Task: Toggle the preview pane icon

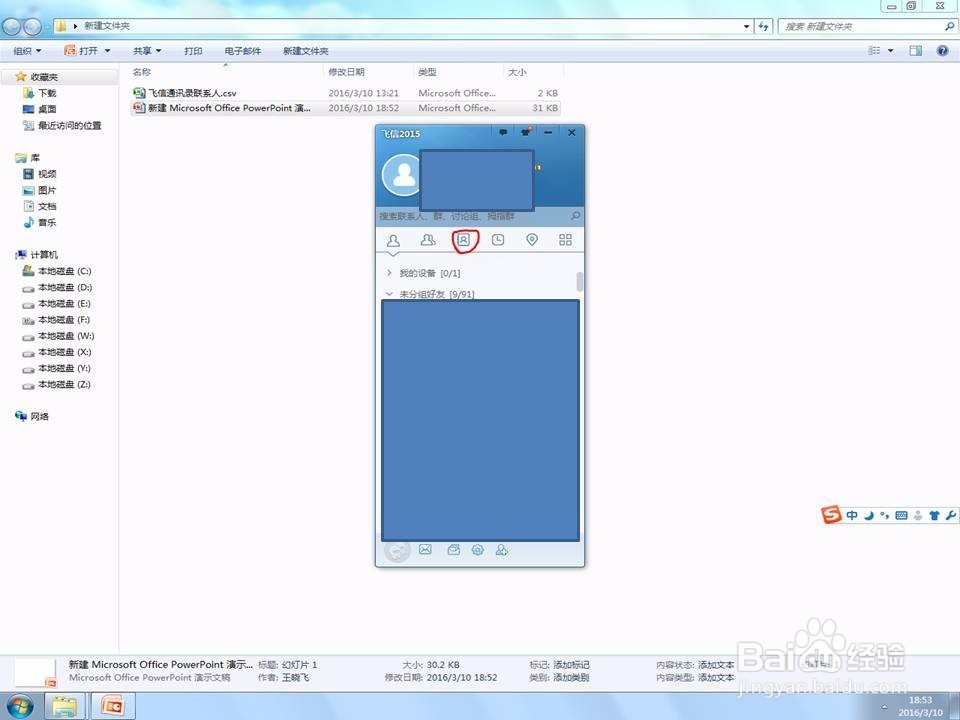Action: click(915, 51)
